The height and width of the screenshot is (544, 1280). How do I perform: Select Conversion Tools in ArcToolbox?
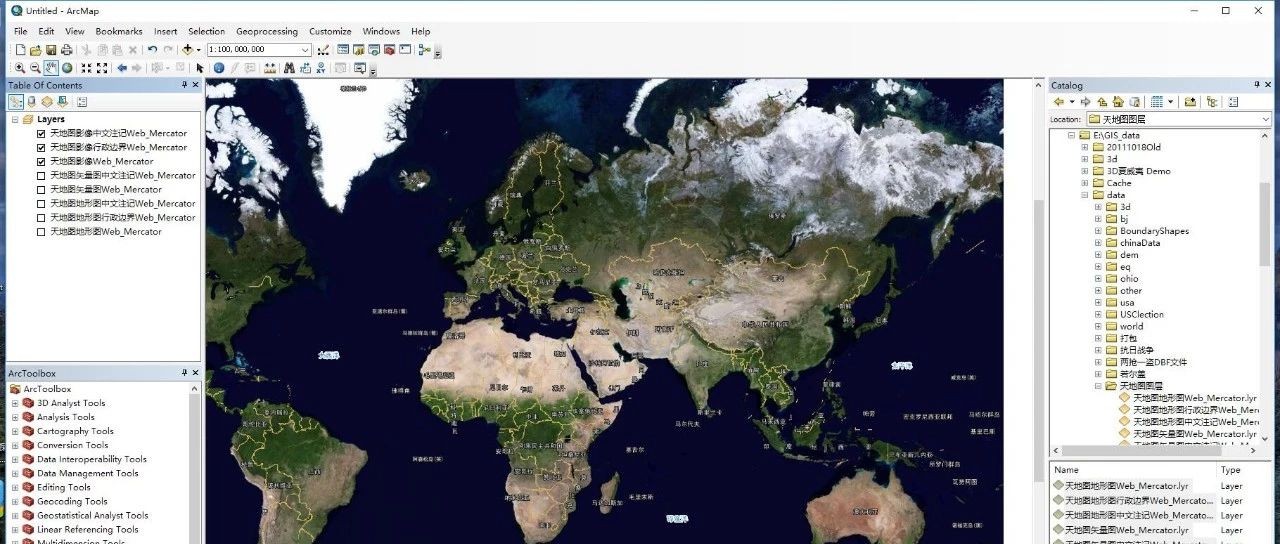pos(73,445)
